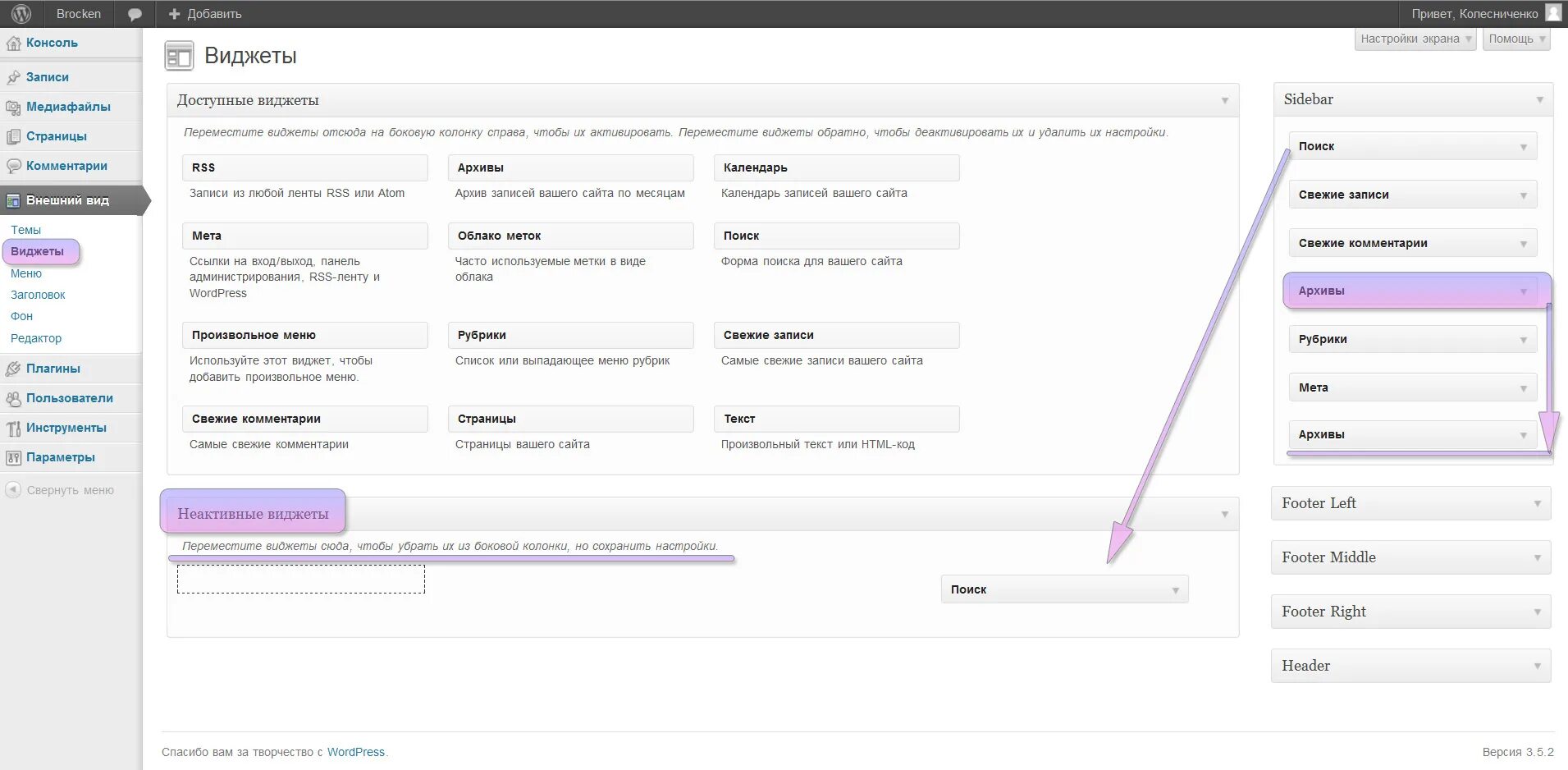Go to Темы submenu
This screenshot has width=1568, height=770.
coord(25,230)
